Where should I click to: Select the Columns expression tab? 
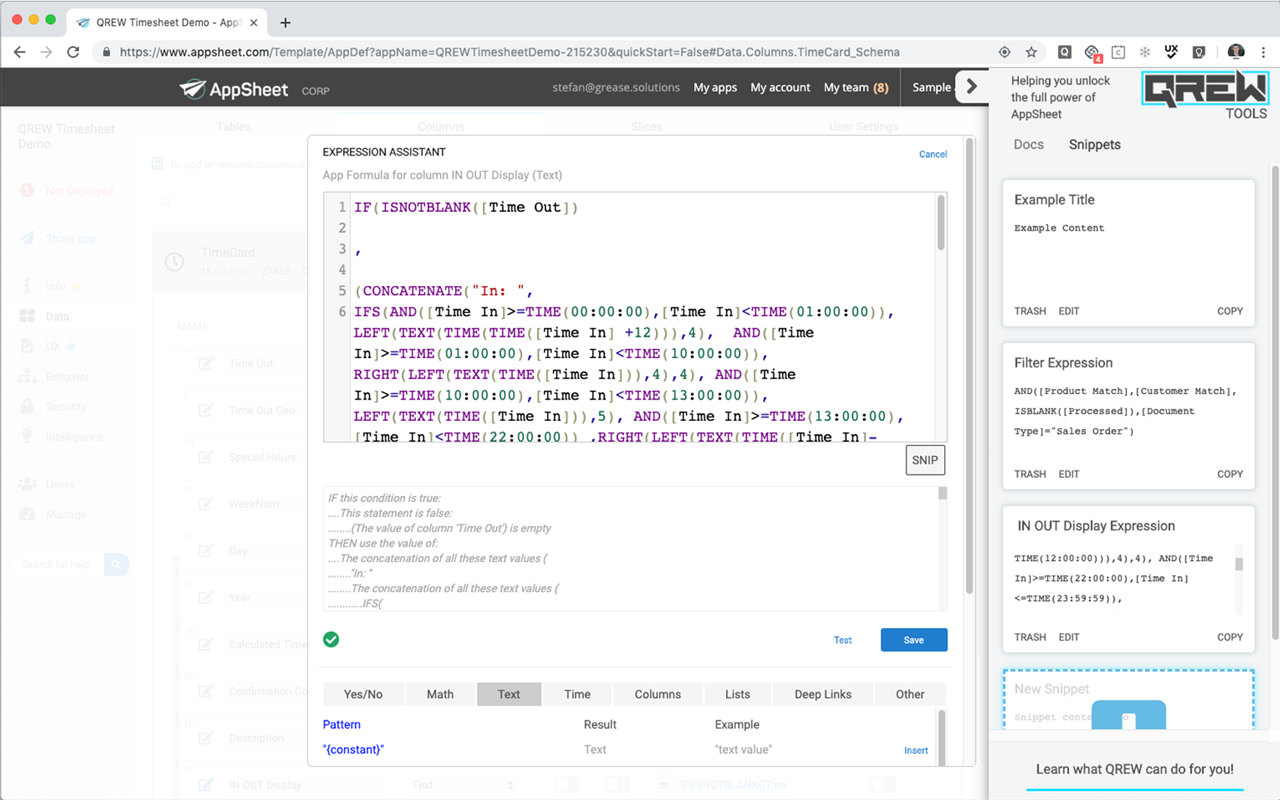point(657,694)
